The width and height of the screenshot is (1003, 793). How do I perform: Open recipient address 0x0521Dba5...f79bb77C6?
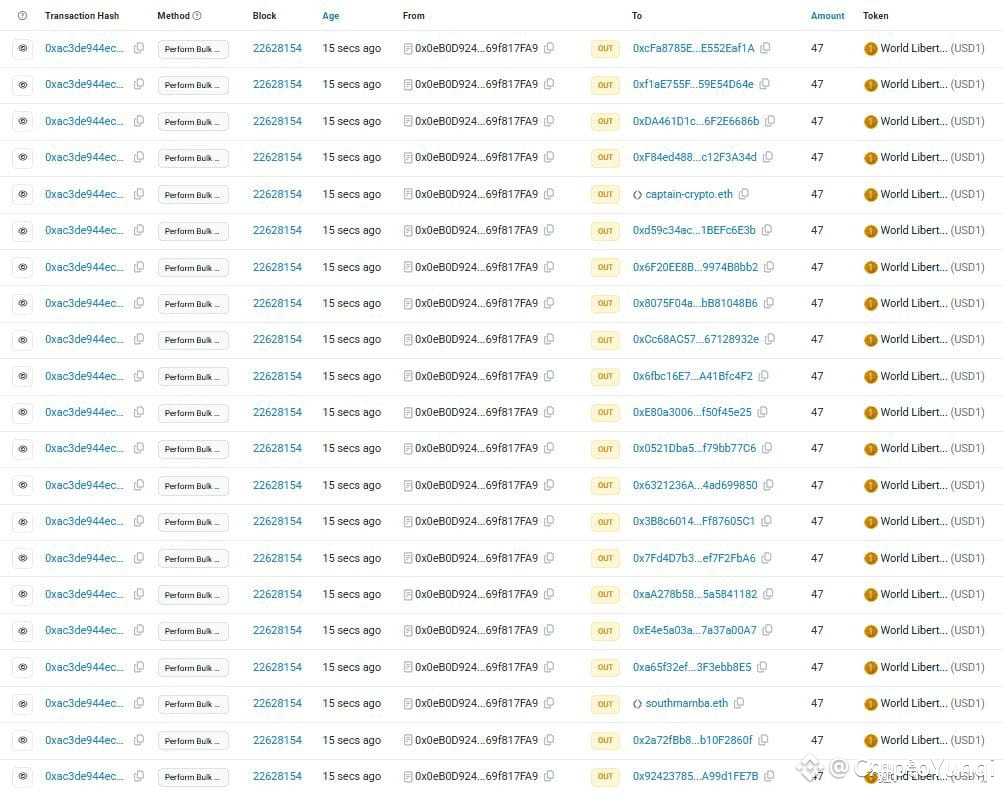[694, 448]
